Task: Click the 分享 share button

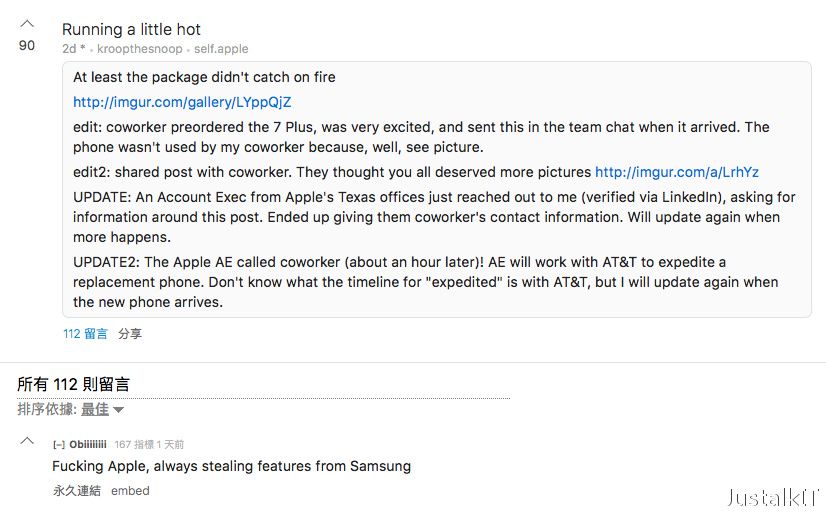Action: click(x=130, y=334)
